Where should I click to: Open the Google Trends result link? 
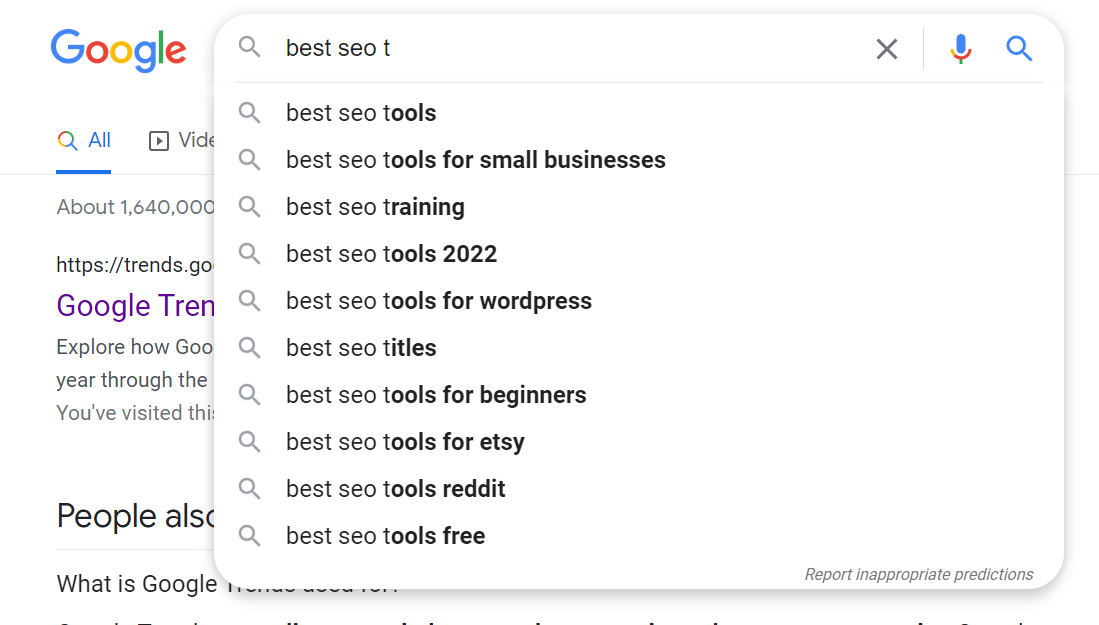pos(135,305)
